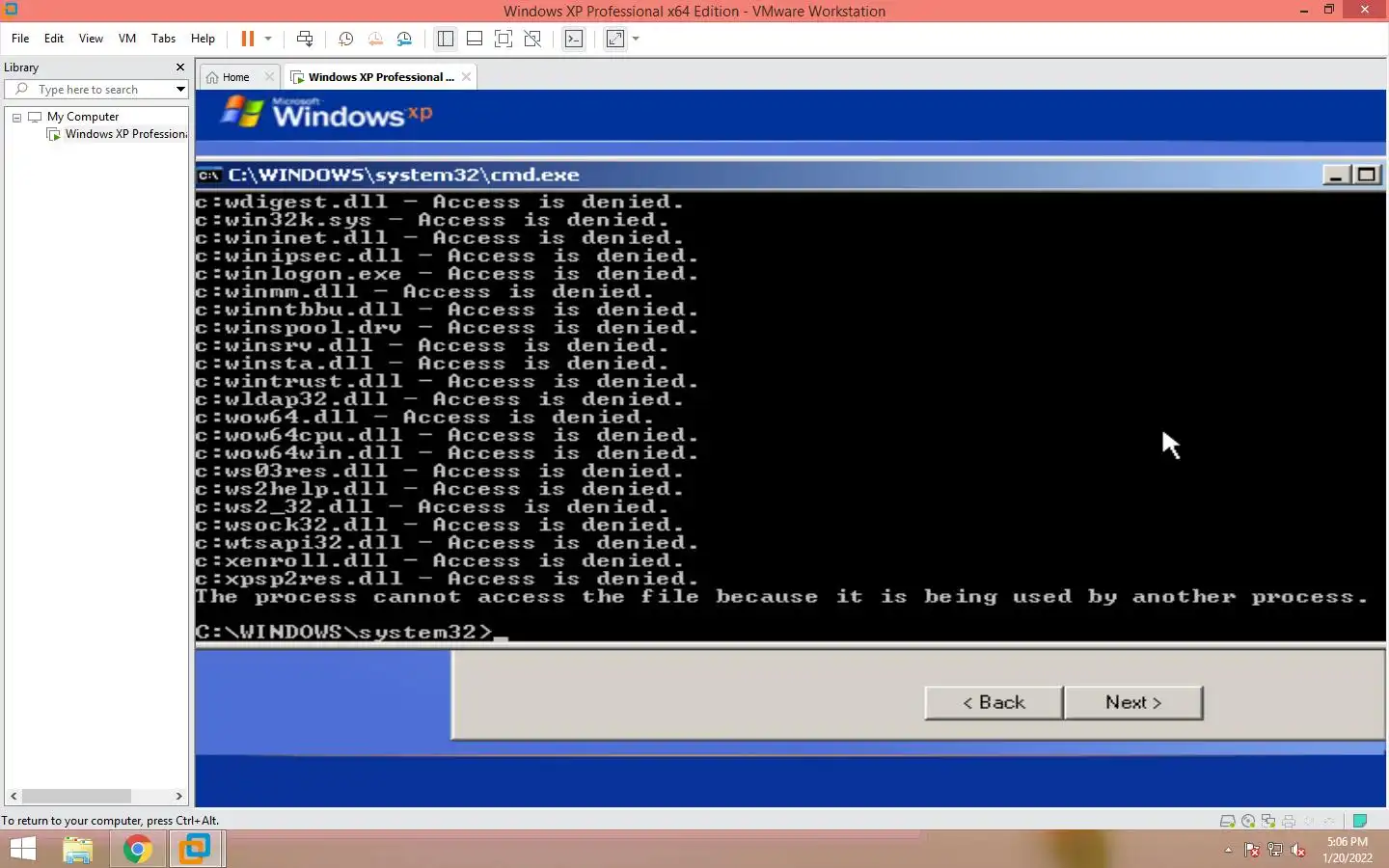
Task: Close the Home tab
Action: (x=269, y=77)
